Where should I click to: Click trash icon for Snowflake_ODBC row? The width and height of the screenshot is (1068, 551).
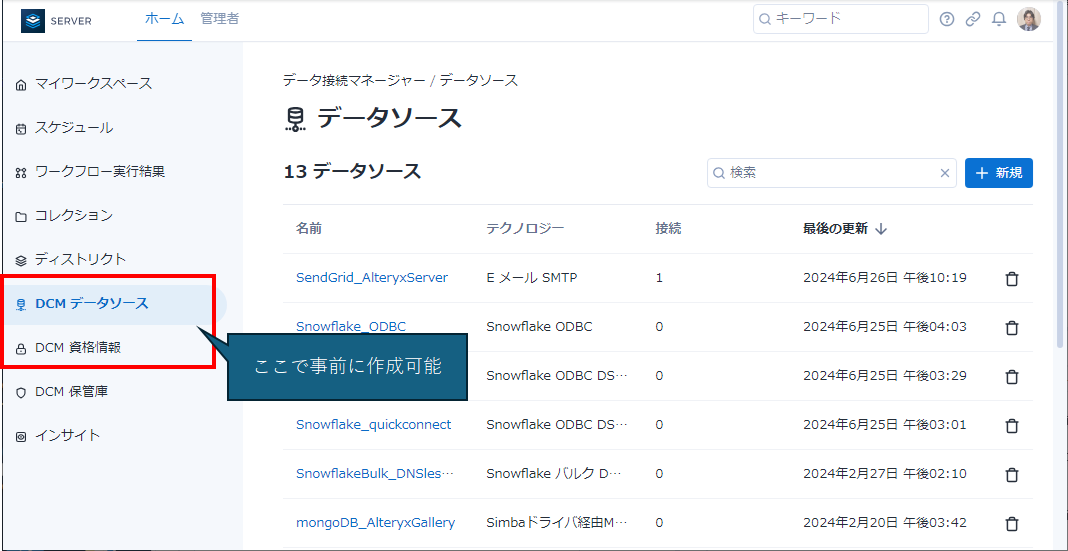point(1011,328)
